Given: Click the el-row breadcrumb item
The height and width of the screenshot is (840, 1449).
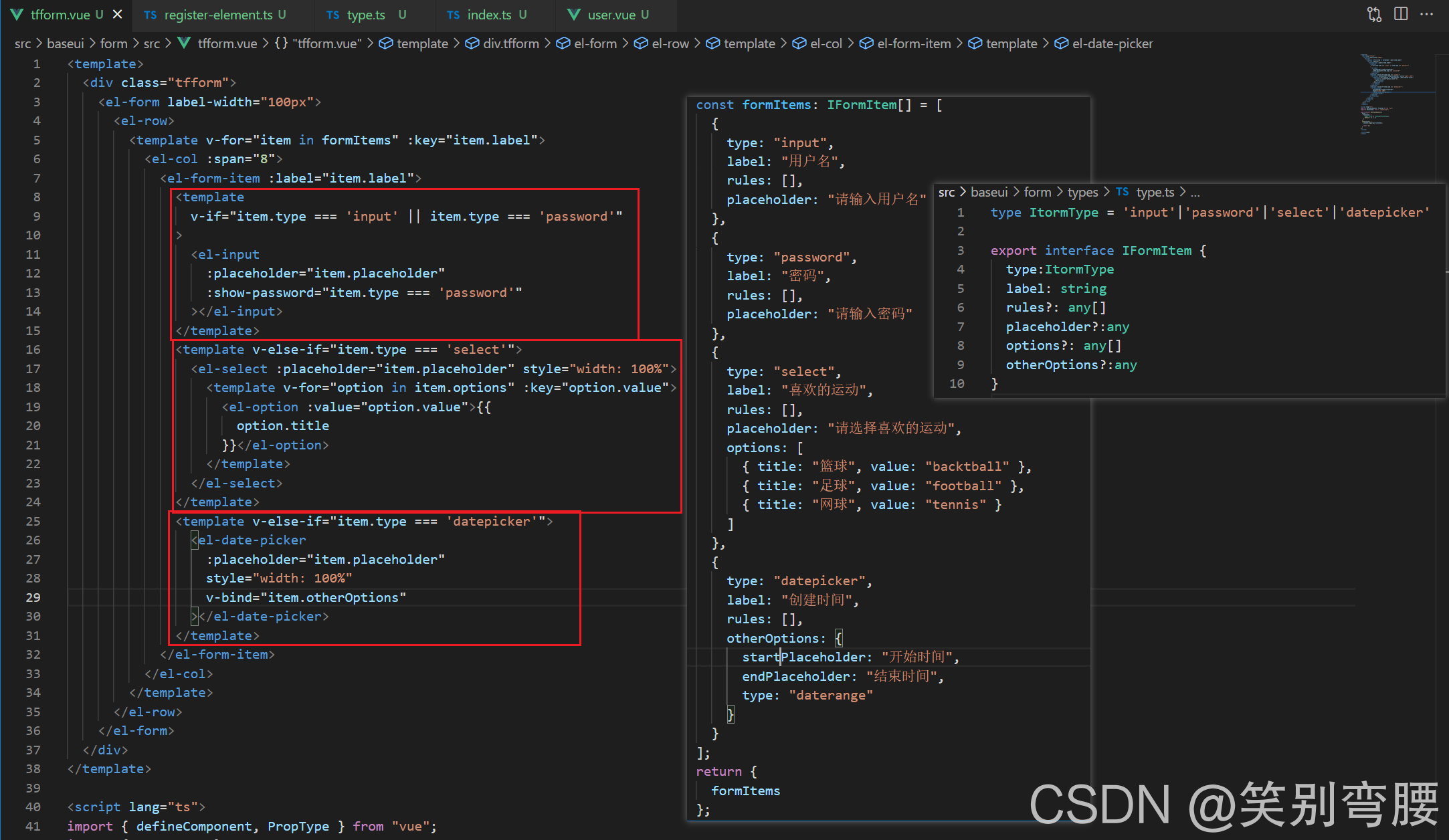Looking at the screenshot, I should [x=670, y=43].
